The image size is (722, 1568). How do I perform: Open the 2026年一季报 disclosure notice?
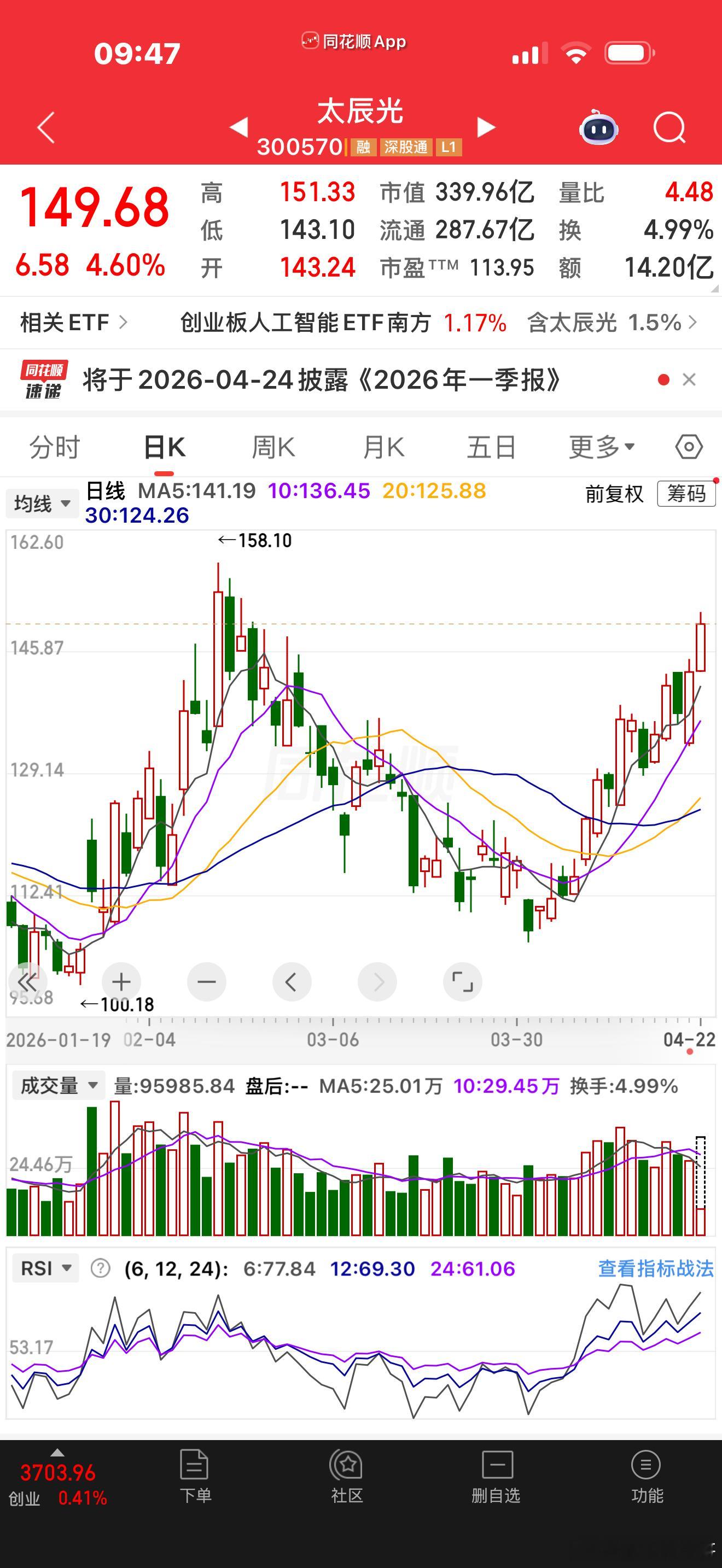(322, 380)
